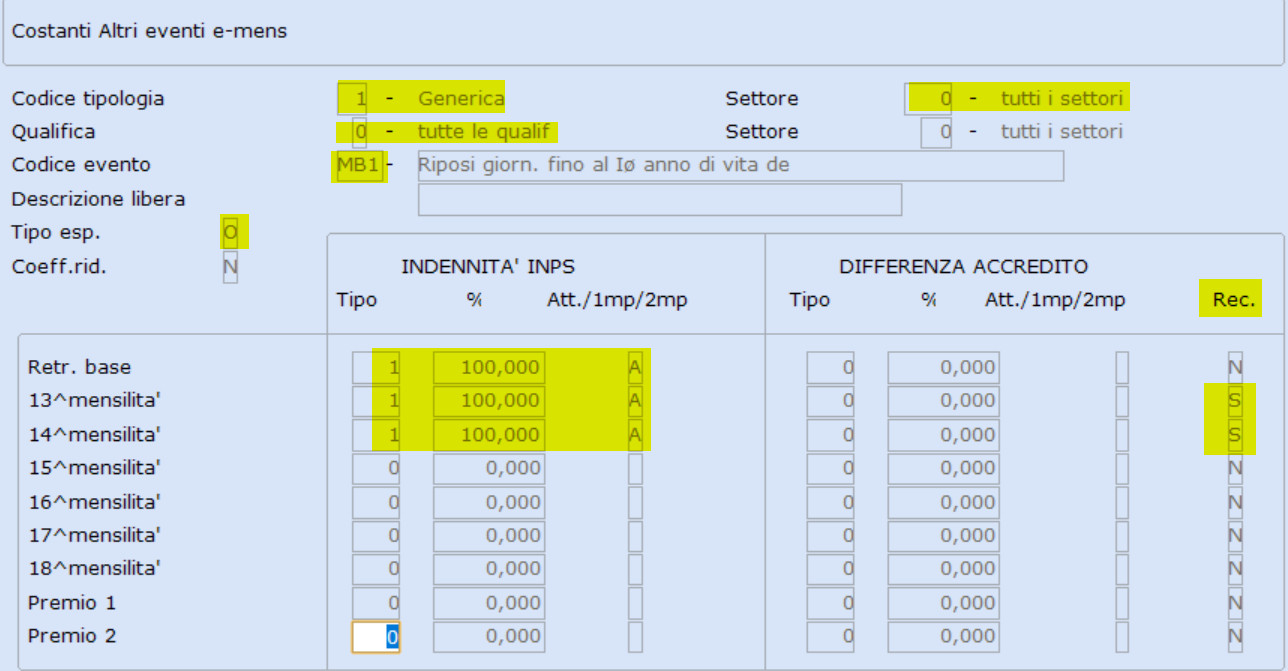
Task: Click the "Costanti Altri eventi e-mens" title
Action: click(x=149, y=31)
